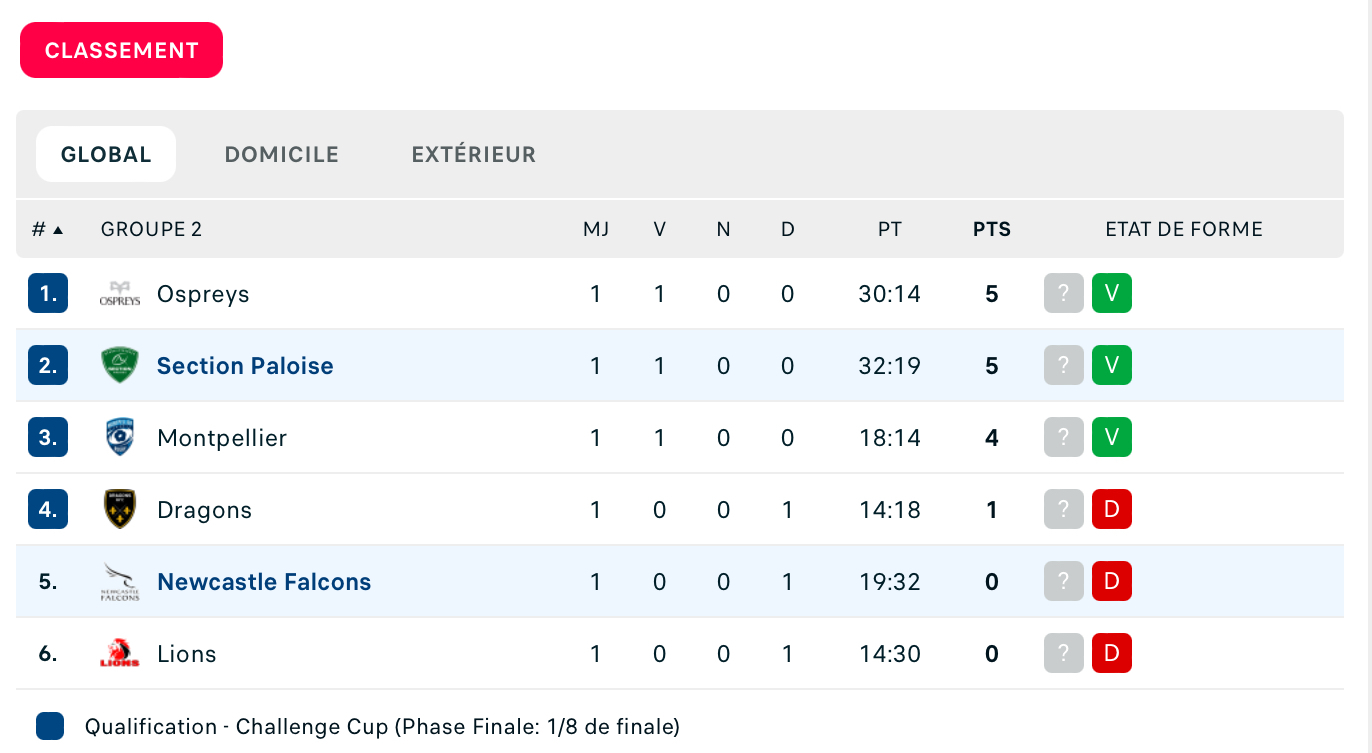The image size is (1372, 753).
Task: Click the Lions team logo
Action: 120,654
